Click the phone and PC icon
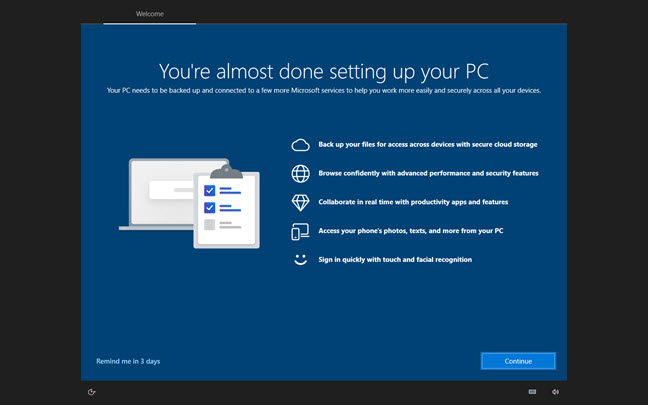This screenshot has height=405, width=648. click(x=300, y=231)
